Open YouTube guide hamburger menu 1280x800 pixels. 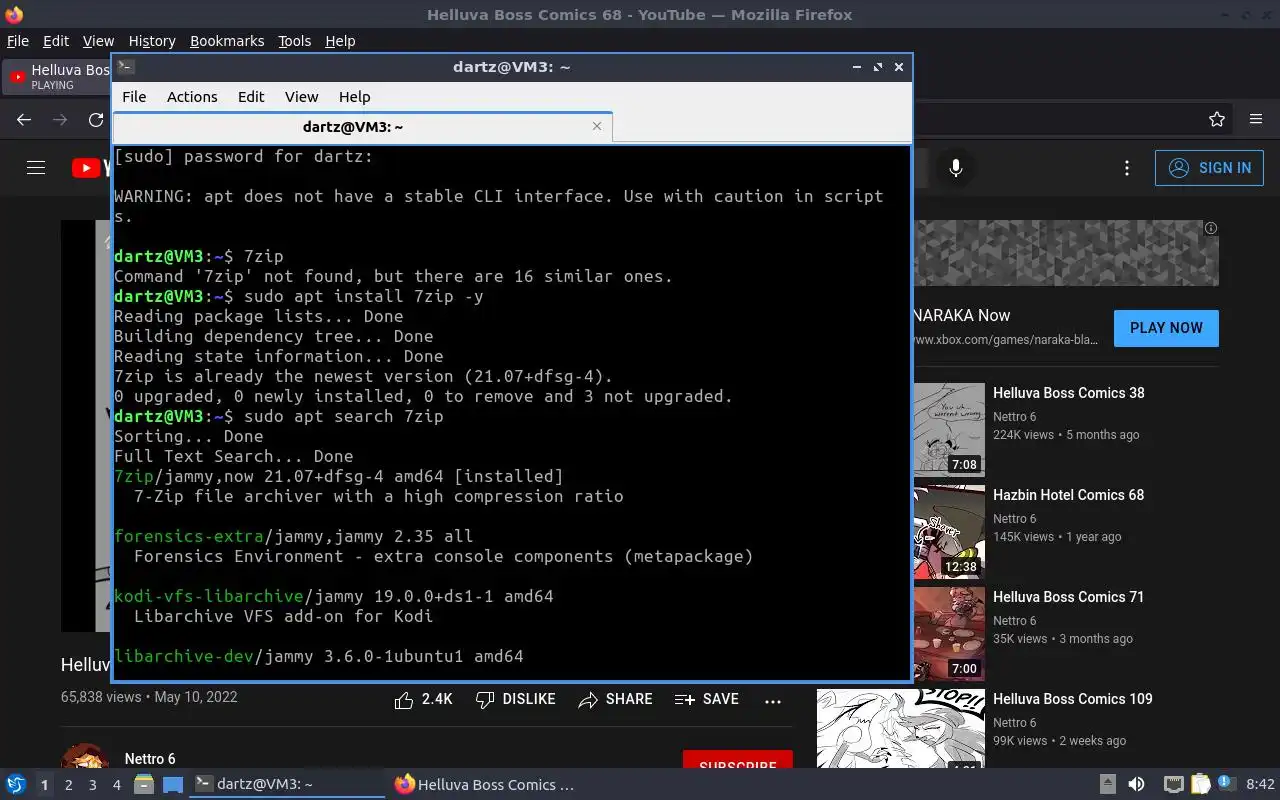36,168
